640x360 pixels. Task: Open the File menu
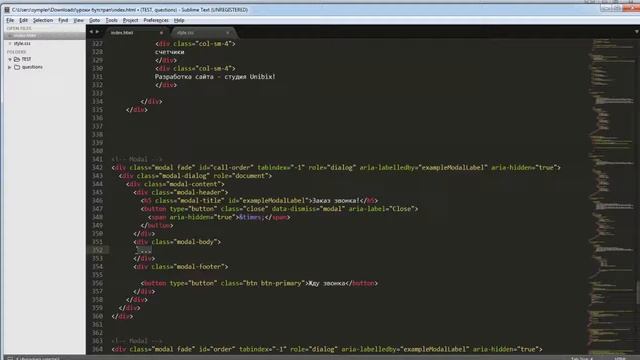point(10,20)
